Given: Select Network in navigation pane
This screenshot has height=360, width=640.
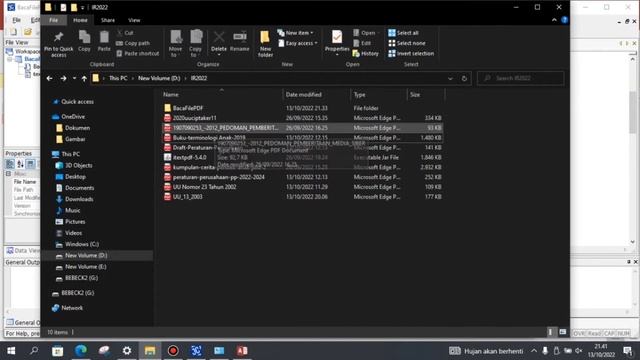Looking at the screenshot, I should [x=67, y=308].
